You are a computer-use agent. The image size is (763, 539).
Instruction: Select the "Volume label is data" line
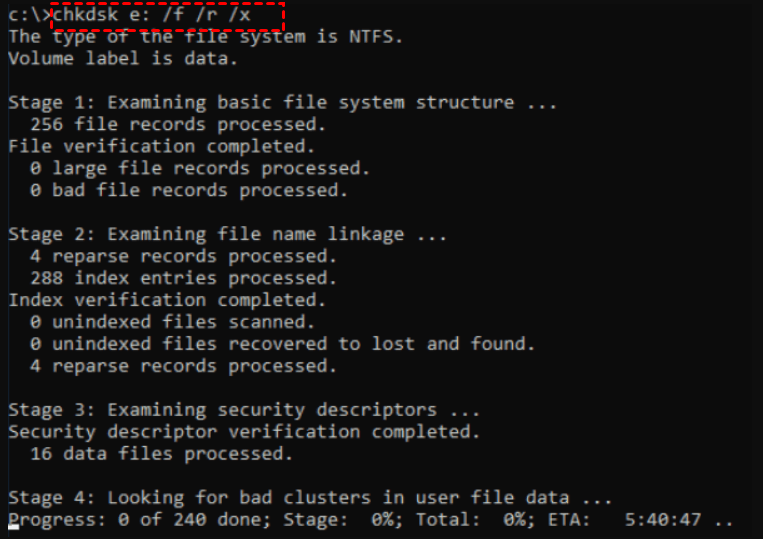point(123,58)
